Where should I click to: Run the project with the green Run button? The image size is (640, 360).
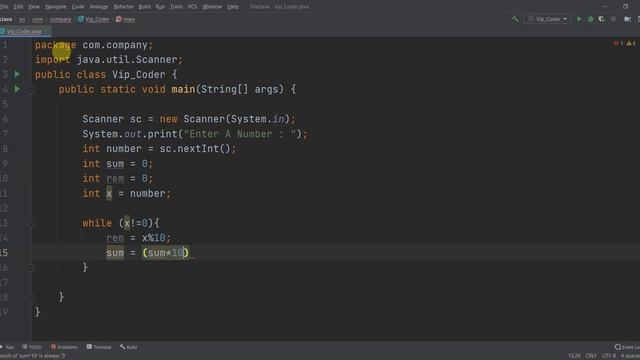[x=579, y=19]
